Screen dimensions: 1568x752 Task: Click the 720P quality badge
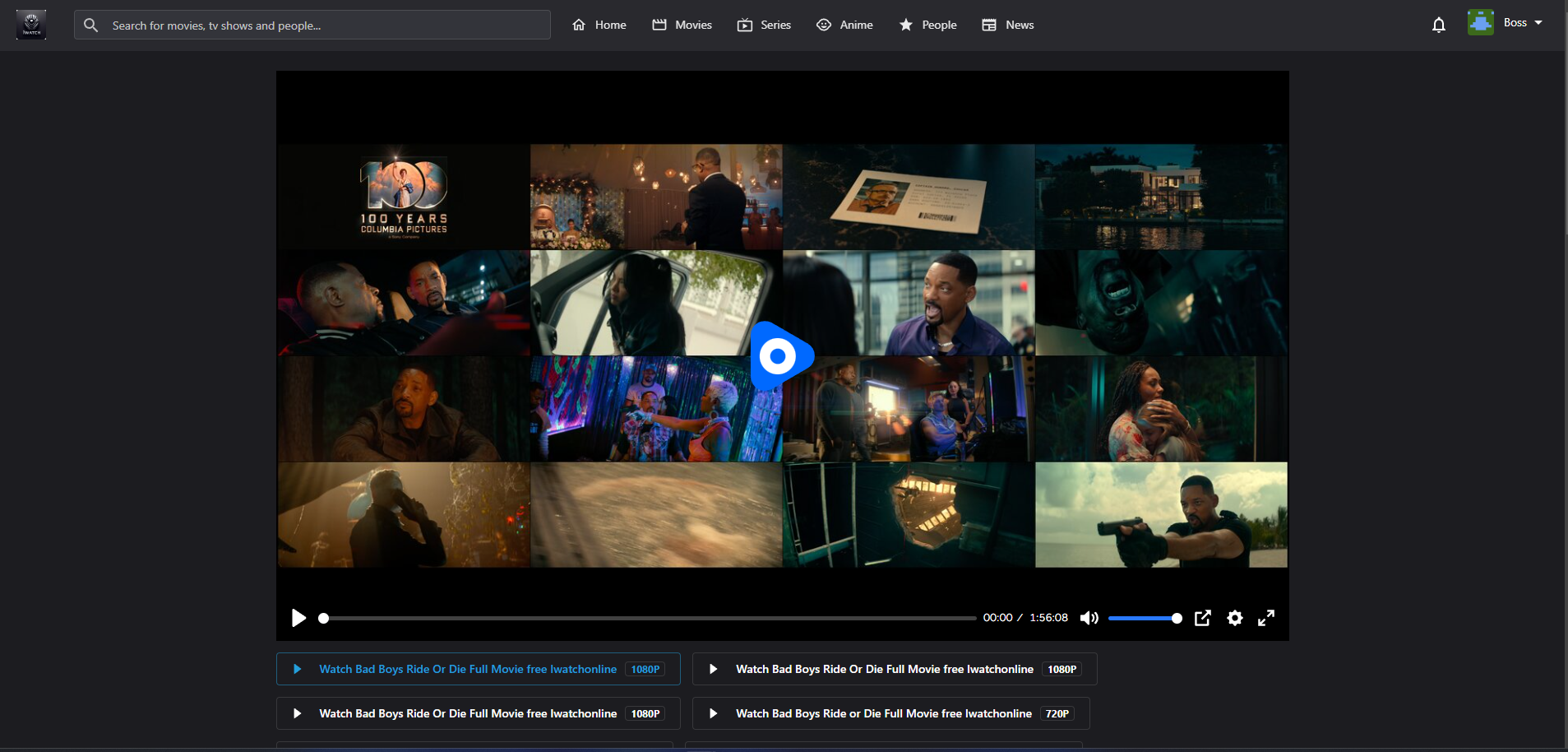pyautogui.click(x=1057, y=713)
